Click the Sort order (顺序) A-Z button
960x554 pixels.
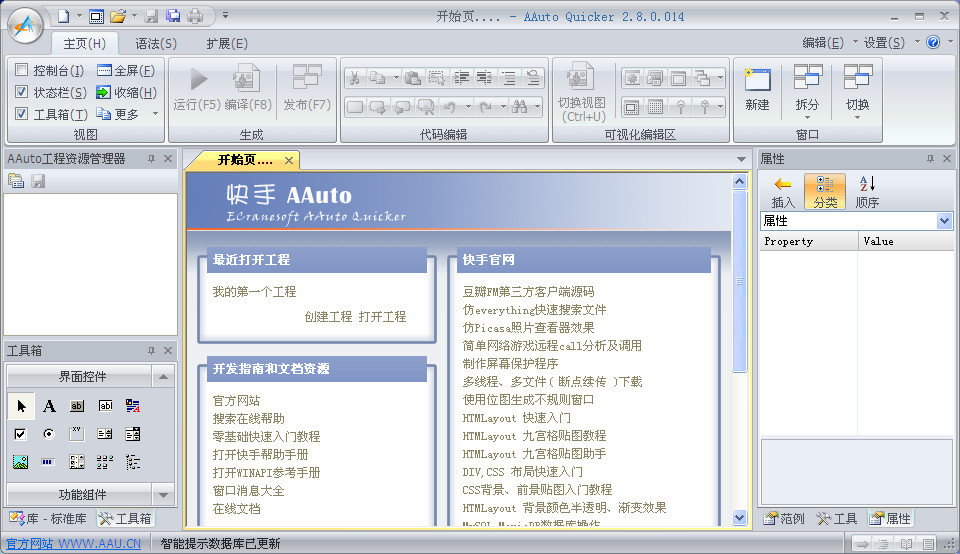point(867,192)
